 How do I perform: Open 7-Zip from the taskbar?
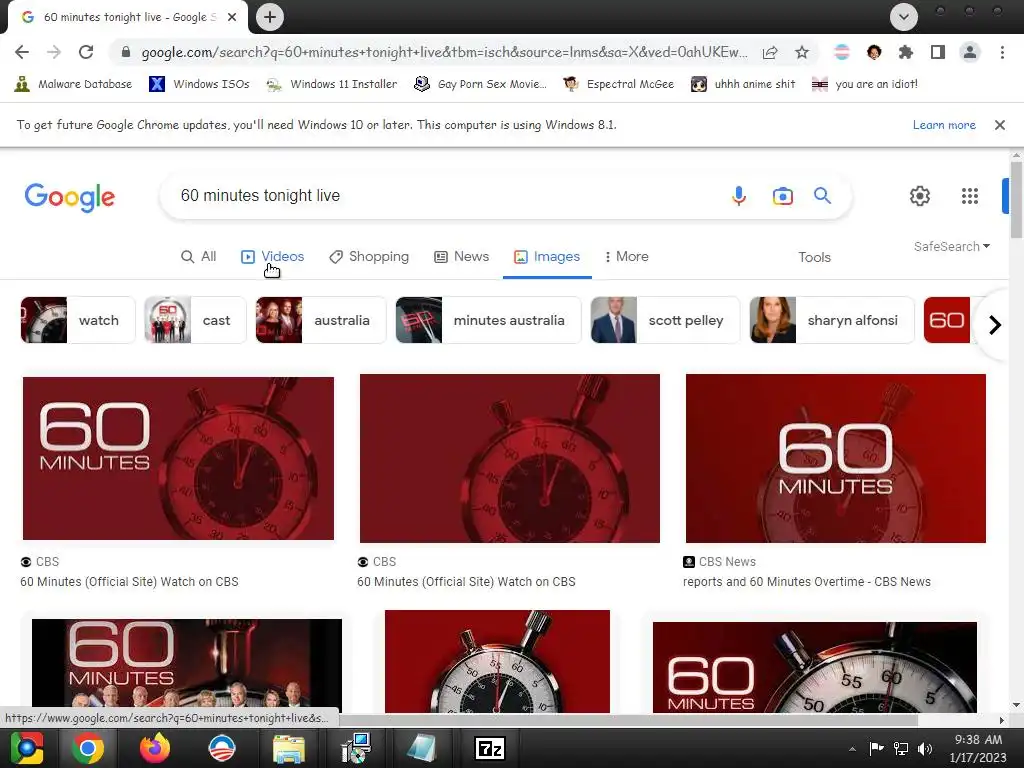tap(490, 748)
